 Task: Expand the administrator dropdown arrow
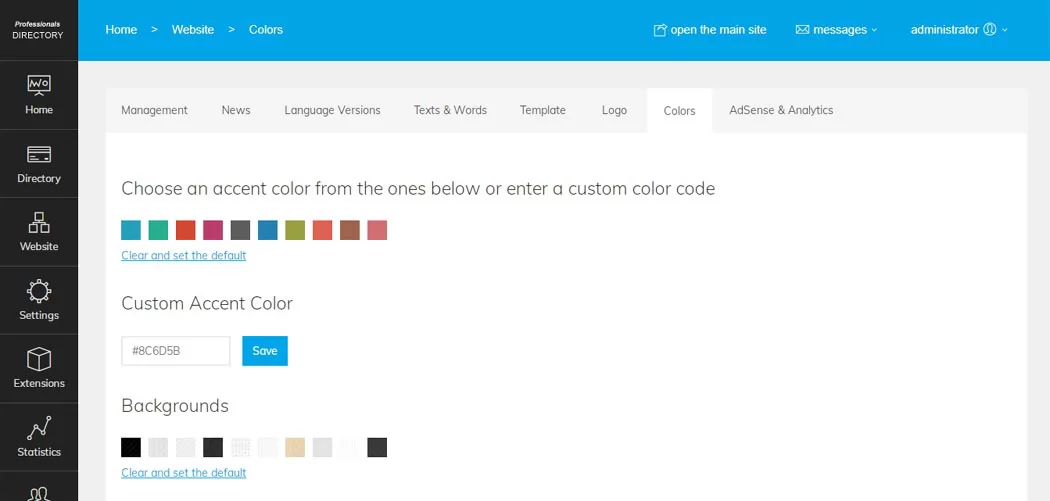click(x=1004, y=30)
